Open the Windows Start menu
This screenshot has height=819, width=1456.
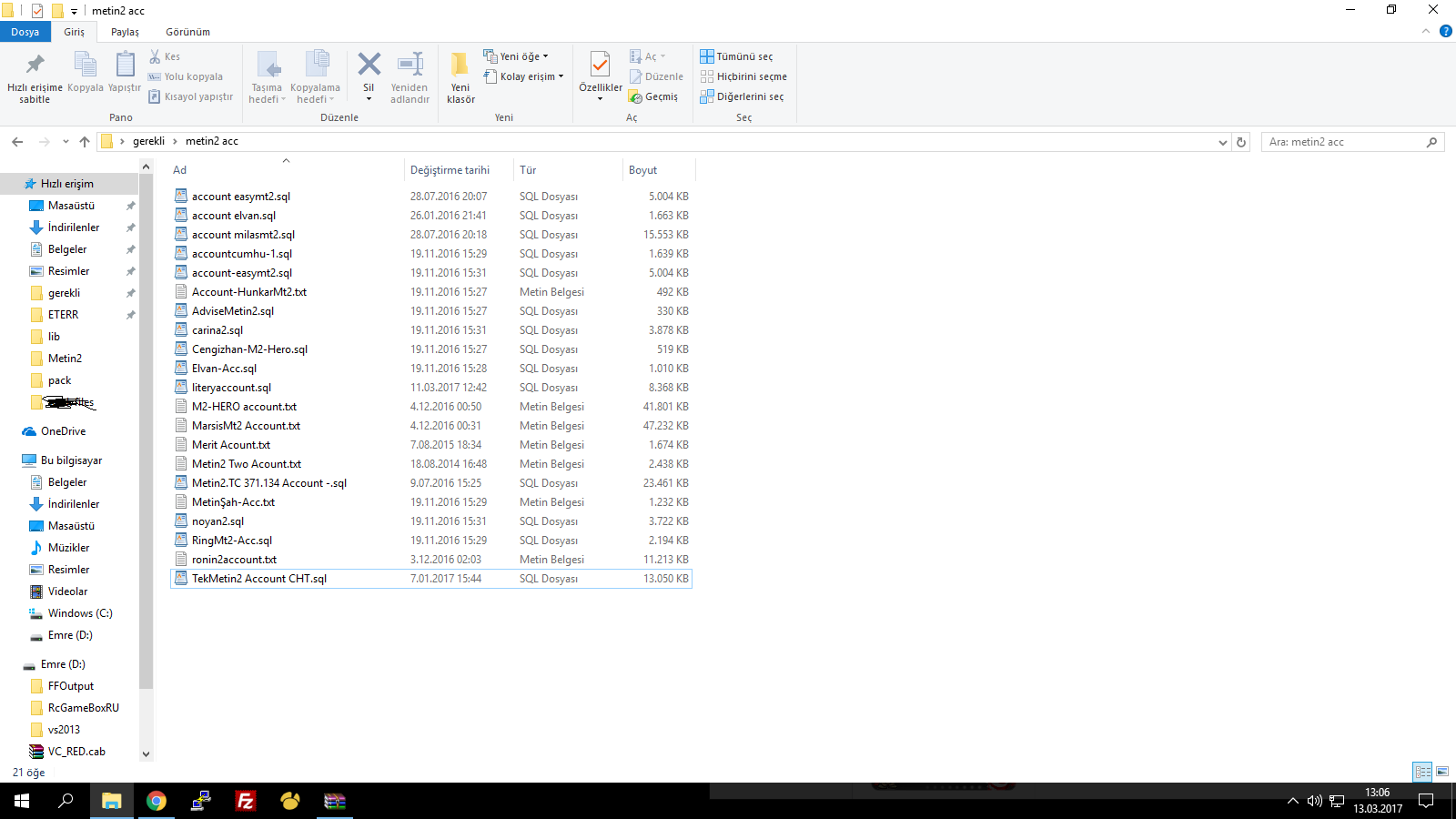(x=22, y=801)
